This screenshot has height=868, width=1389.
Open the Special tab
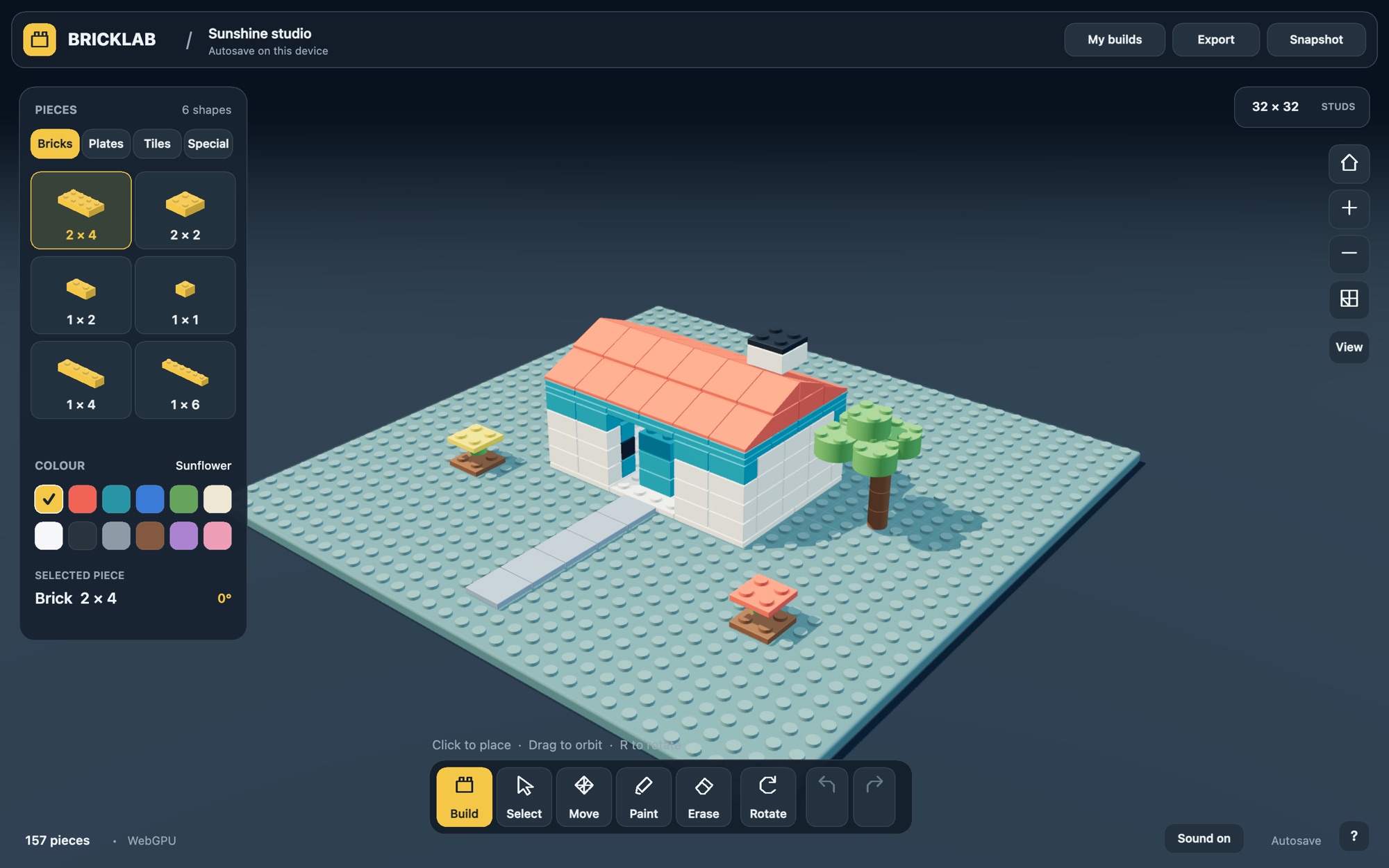pyautogui.click(x=208, y=144)
